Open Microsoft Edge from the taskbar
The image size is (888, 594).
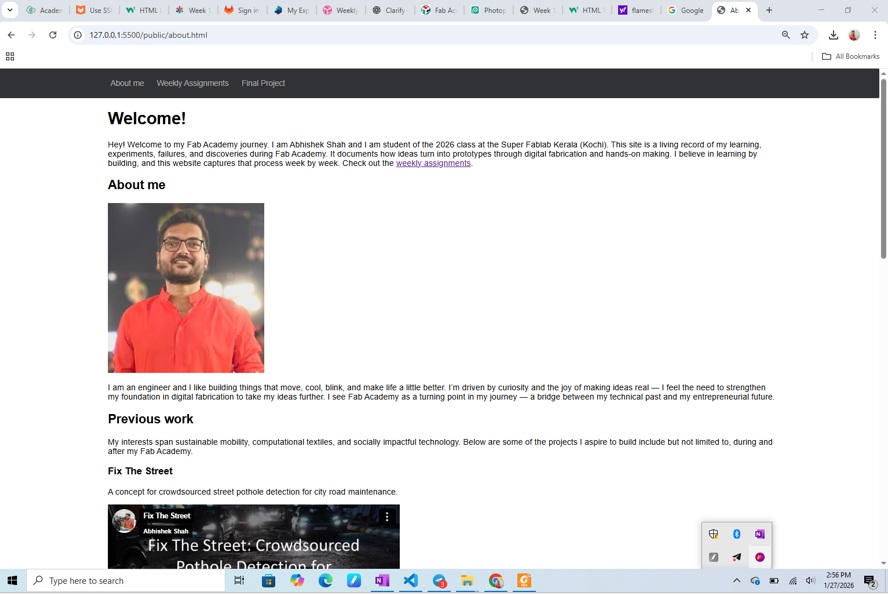[325, 580]
